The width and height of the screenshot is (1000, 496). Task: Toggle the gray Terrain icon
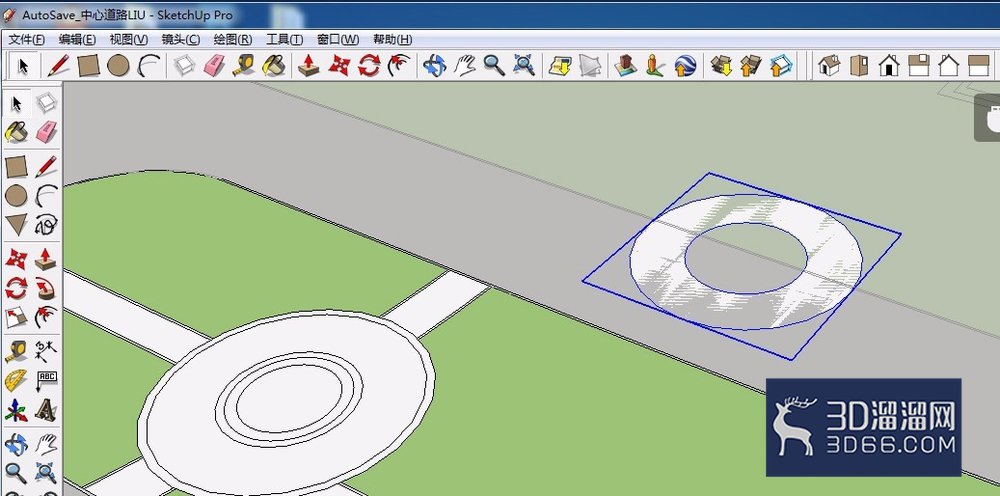(590, 65)
